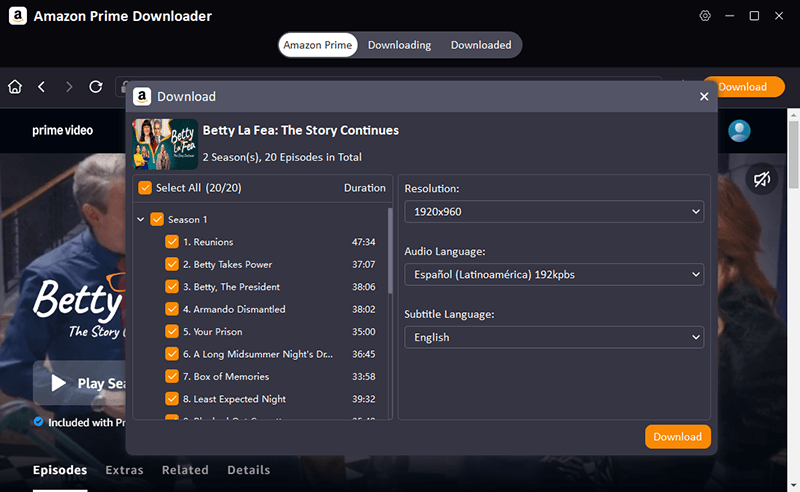Screen dimensions: 800x492
Task: Click the Betty La Fea poster thumbnail
Action: pyautogui.click(x=165, y=144)
